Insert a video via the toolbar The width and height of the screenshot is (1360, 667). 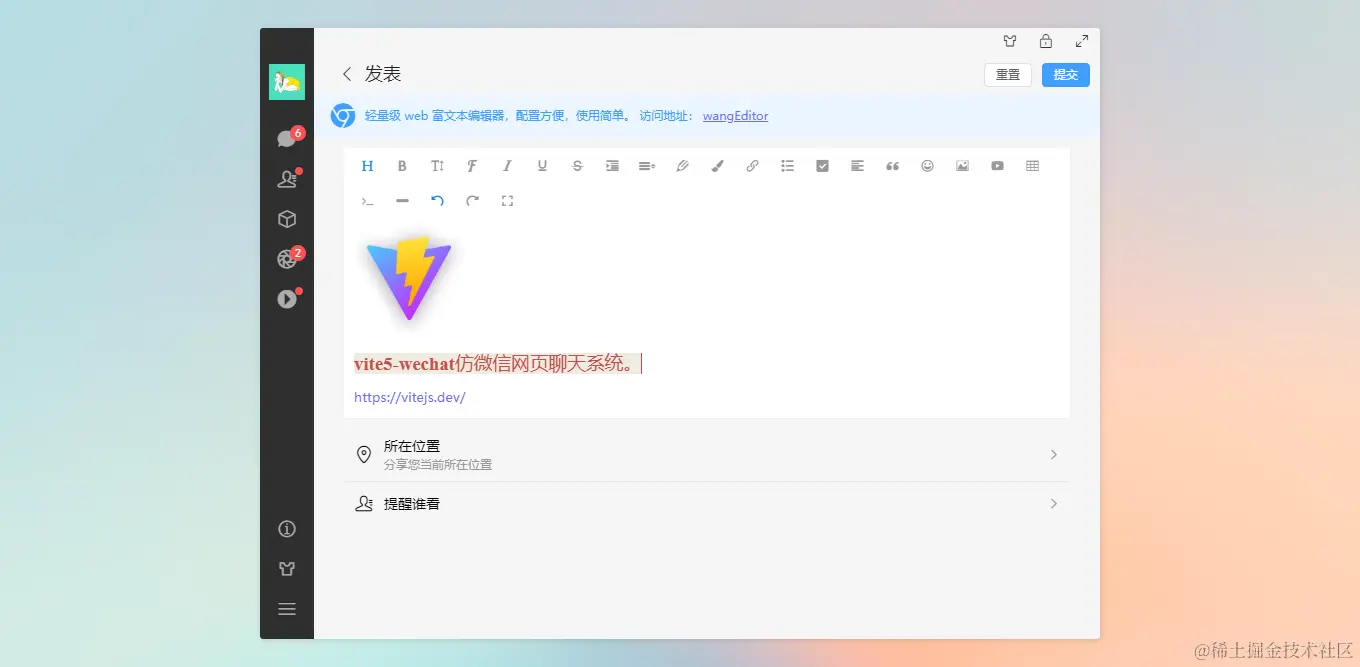click(997, 165)
